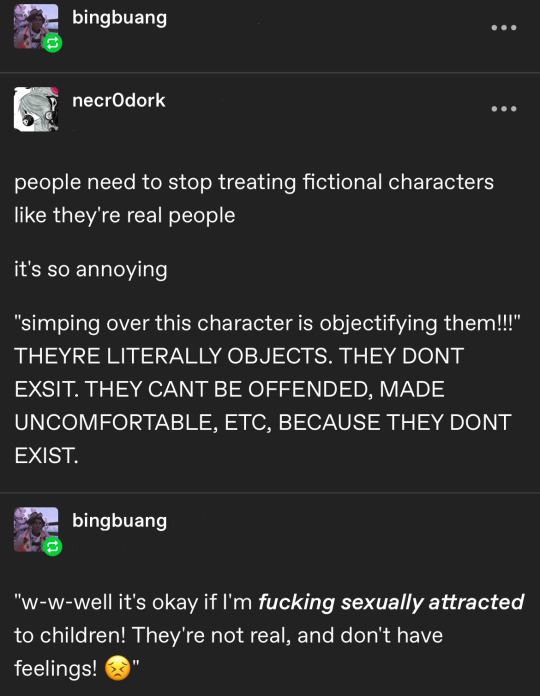The image size is (540, 696).
Task: Click the quoted "simping over this character" line
Action: click(x=267, y=323)
